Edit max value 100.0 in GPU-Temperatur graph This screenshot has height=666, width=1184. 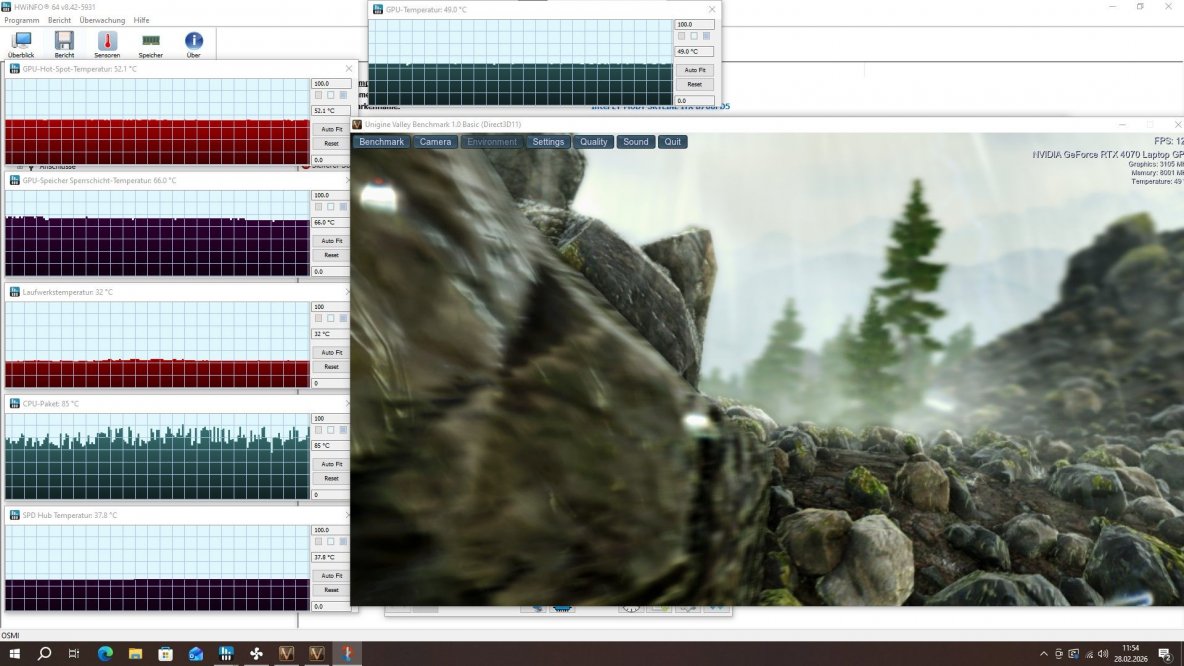694,24
